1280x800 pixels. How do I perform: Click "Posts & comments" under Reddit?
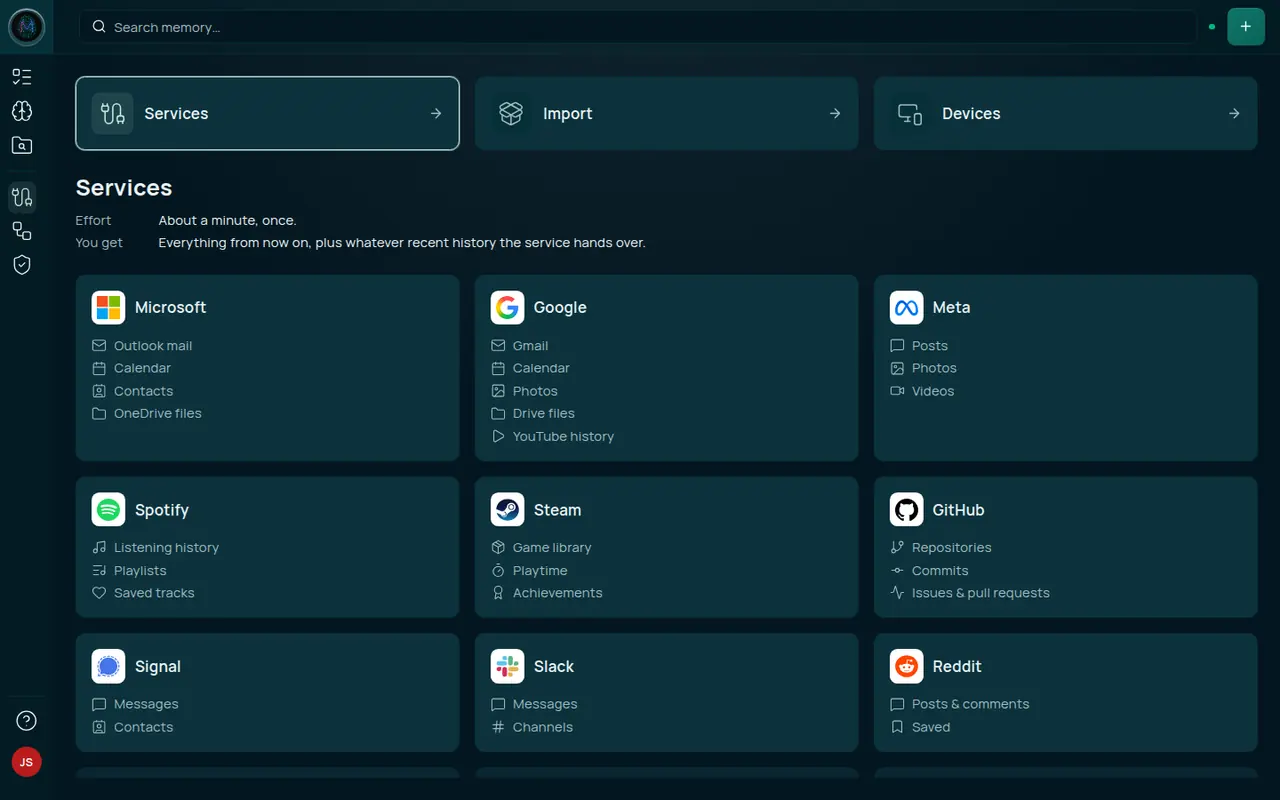971,704
